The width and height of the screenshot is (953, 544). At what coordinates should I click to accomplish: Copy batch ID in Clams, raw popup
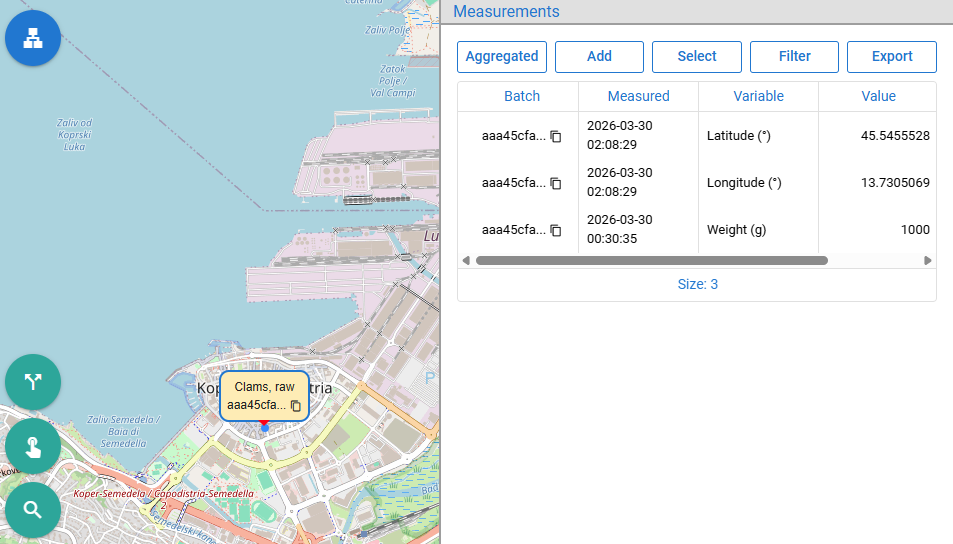[296, 405]
